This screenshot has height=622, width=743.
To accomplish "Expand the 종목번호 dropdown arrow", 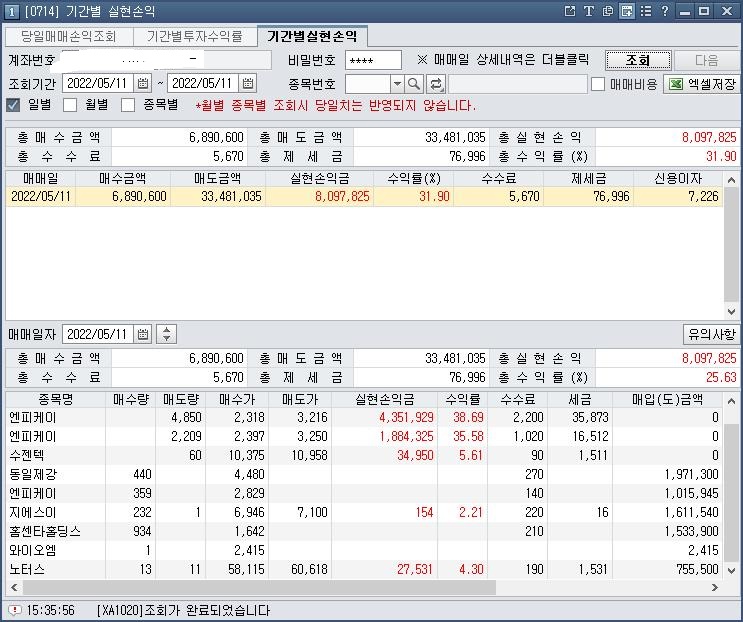I will [397, 84].
